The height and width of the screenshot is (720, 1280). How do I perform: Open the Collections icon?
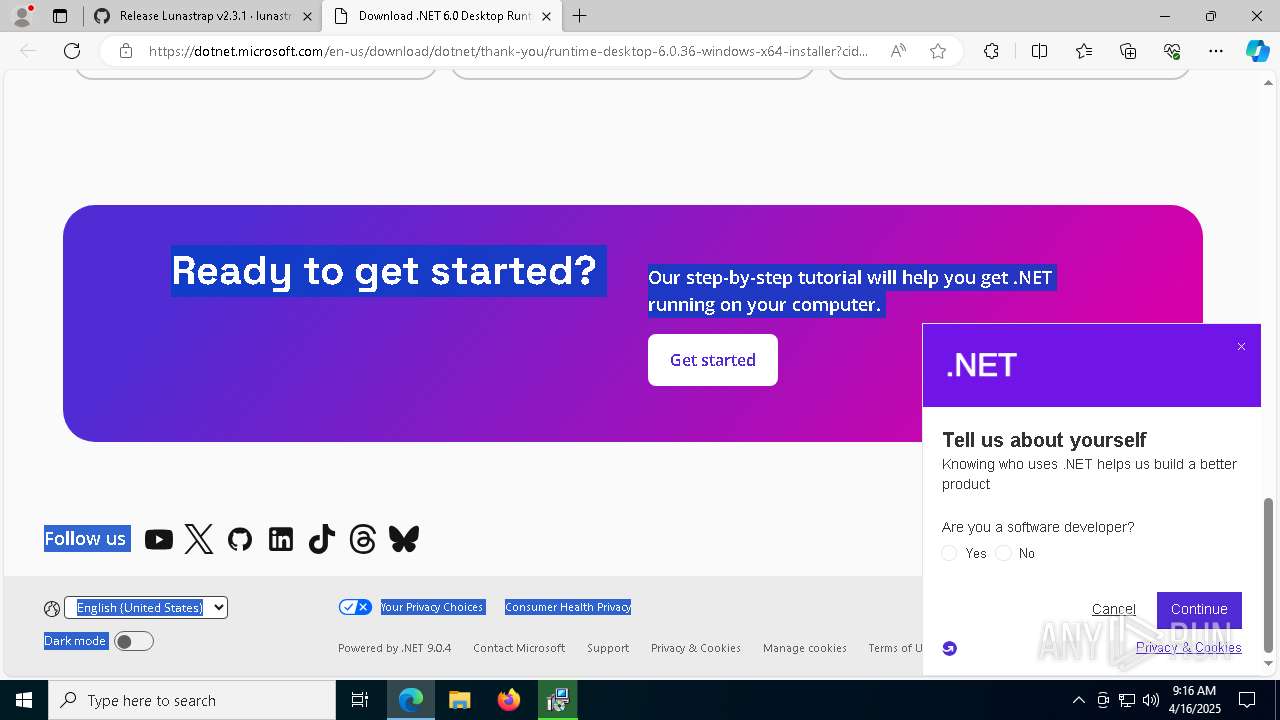tap(1128, 51)
